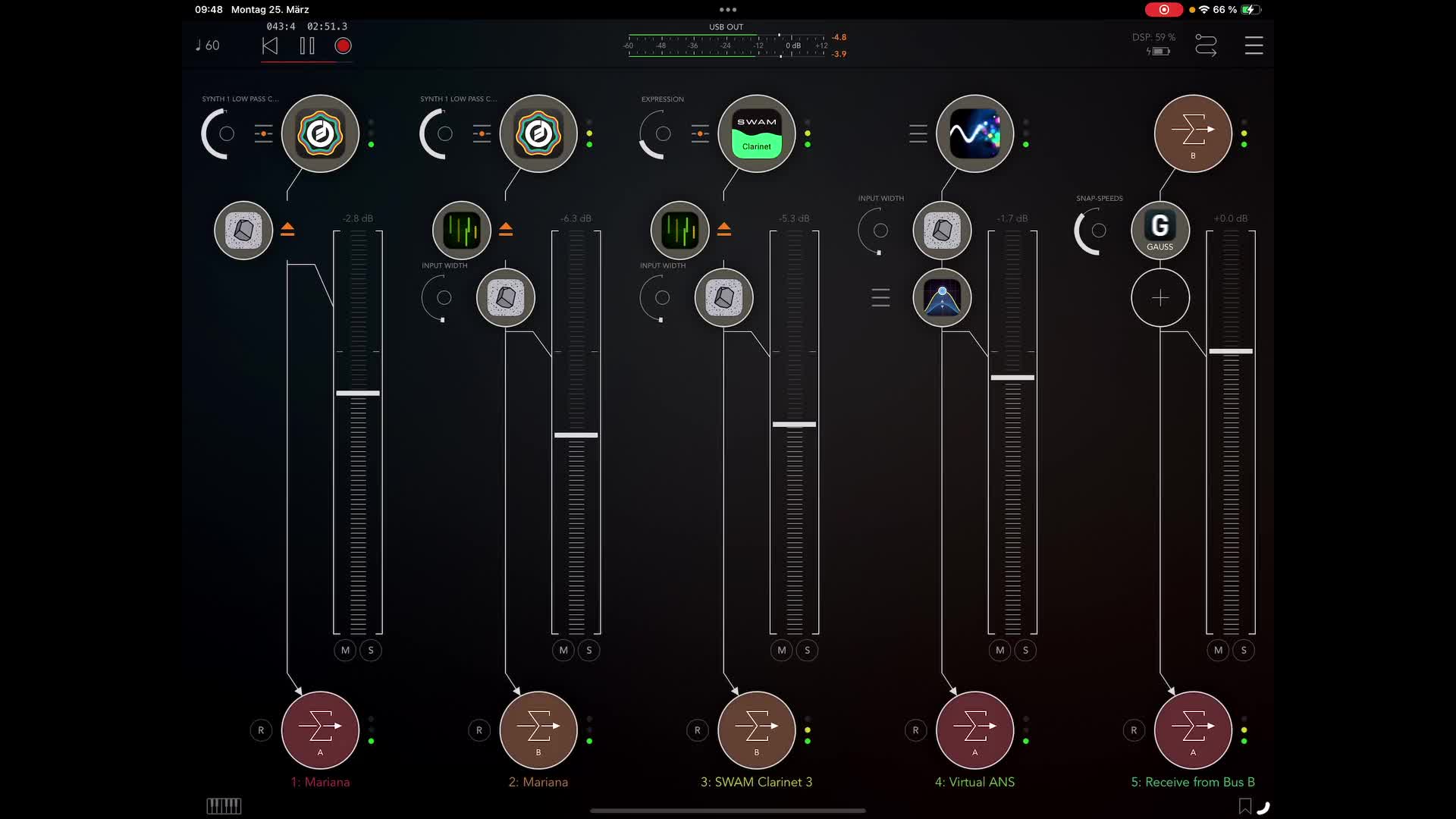Arm recording on channel 3 with R button
The image size is (1456, 819).
(x=698, y=730)
